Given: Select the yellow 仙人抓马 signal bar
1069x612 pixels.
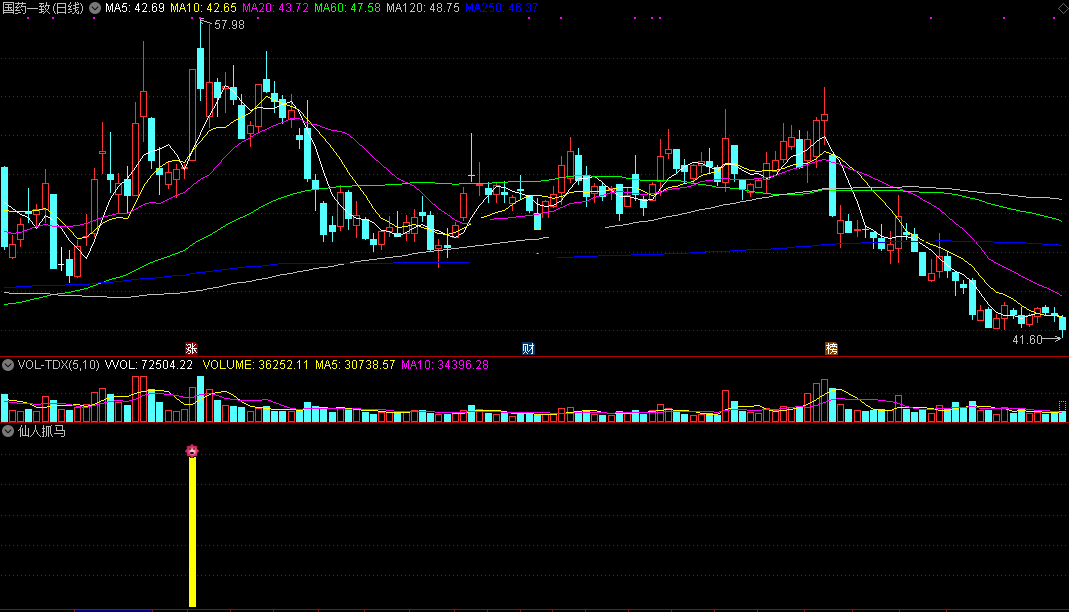Looking at the screenshot, I should point(192,532).
